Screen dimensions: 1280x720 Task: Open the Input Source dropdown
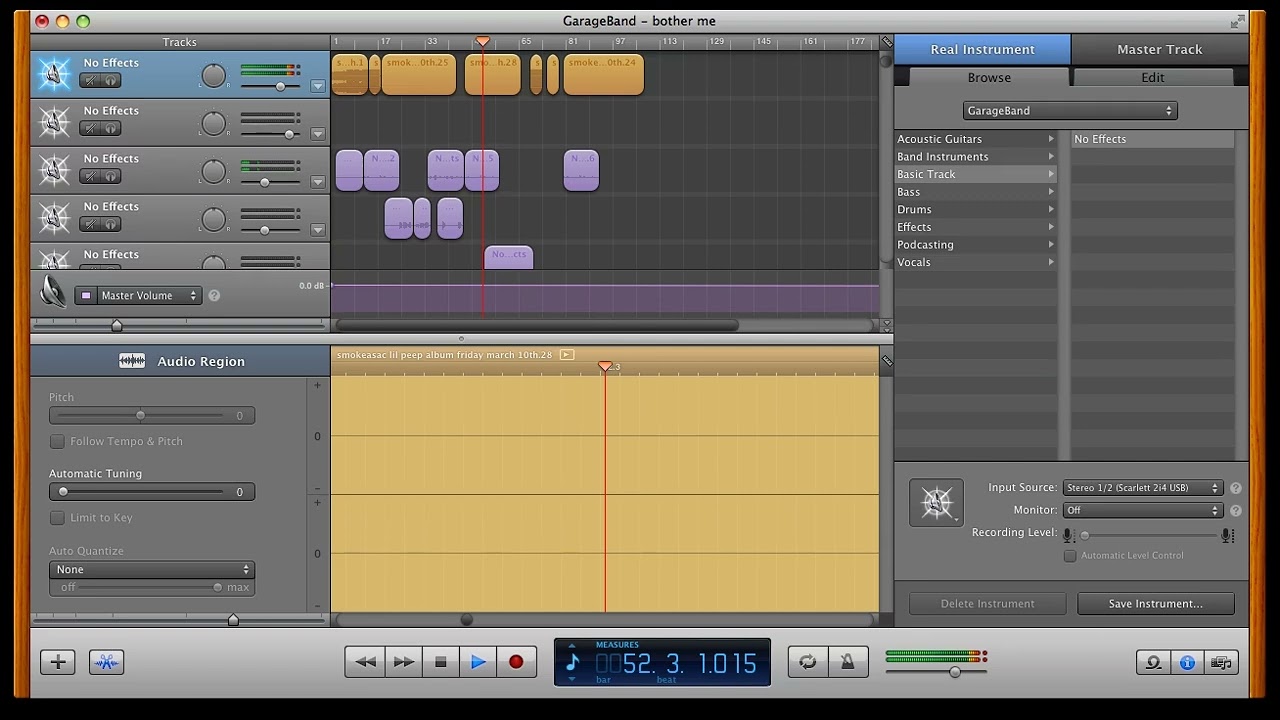(1143, 488)
